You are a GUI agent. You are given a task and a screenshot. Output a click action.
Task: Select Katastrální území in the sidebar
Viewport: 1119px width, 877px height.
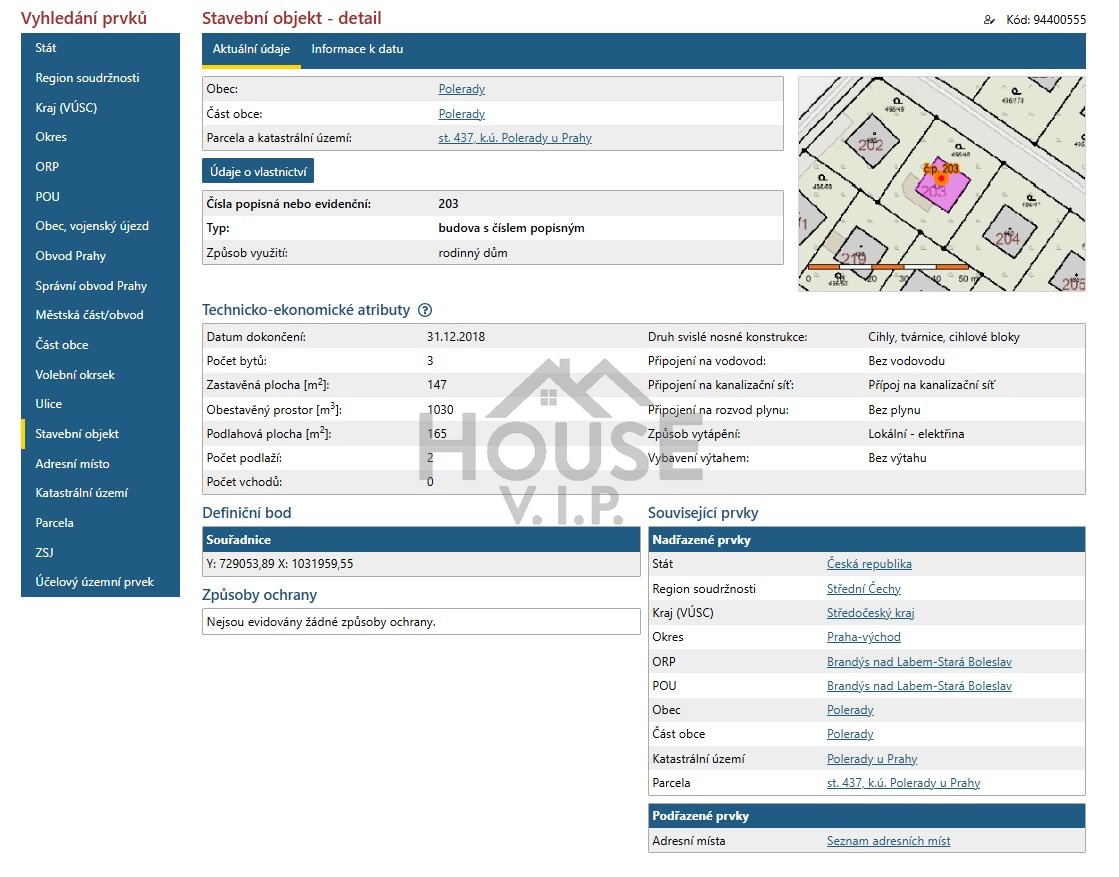(81, 493)
